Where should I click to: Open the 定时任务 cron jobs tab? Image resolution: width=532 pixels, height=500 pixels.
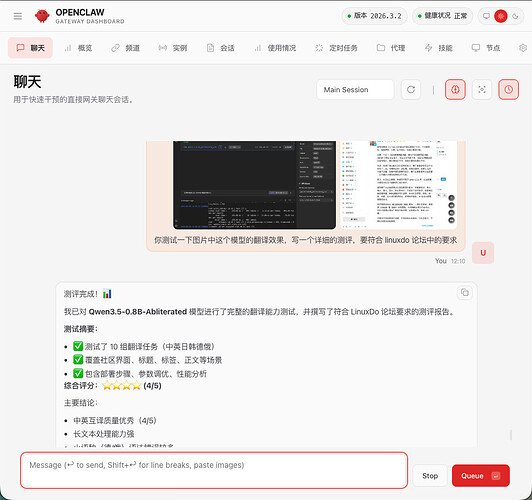point(336,48)
